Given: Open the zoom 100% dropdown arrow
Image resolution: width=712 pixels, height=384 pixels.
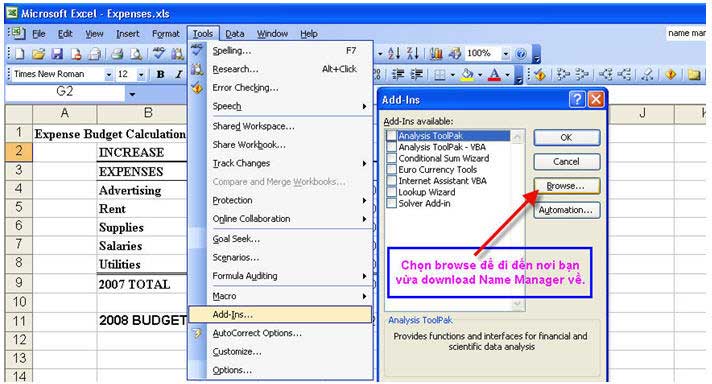Looking at the screenshot, I should [505, 54].
